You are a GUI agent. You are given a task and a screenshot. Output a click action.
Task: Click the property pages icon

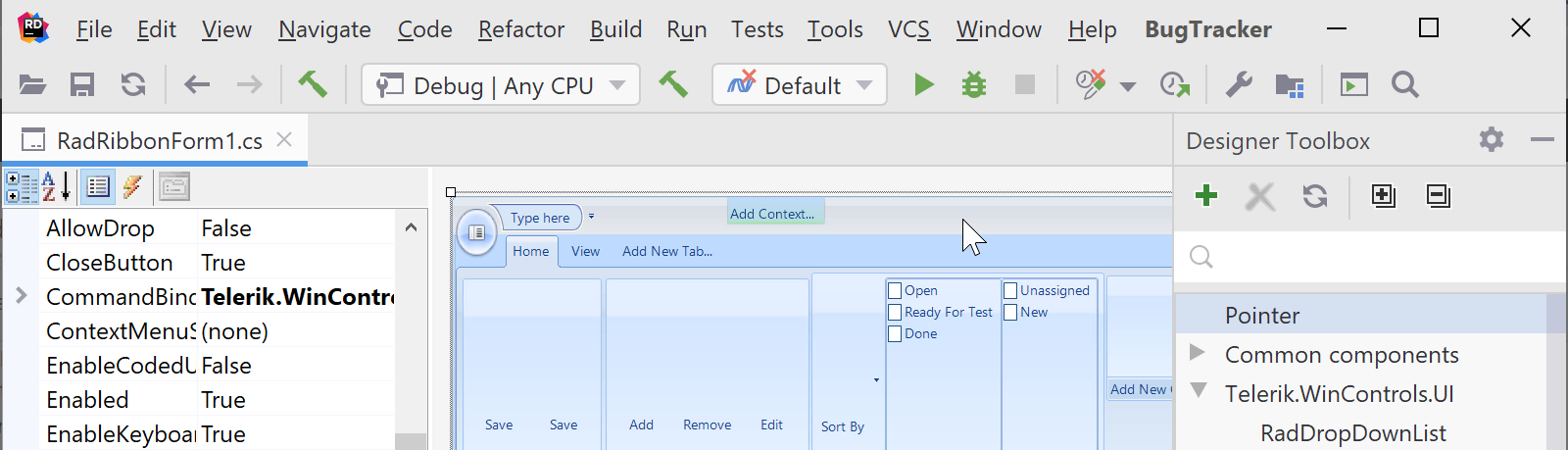coord(174,186)
